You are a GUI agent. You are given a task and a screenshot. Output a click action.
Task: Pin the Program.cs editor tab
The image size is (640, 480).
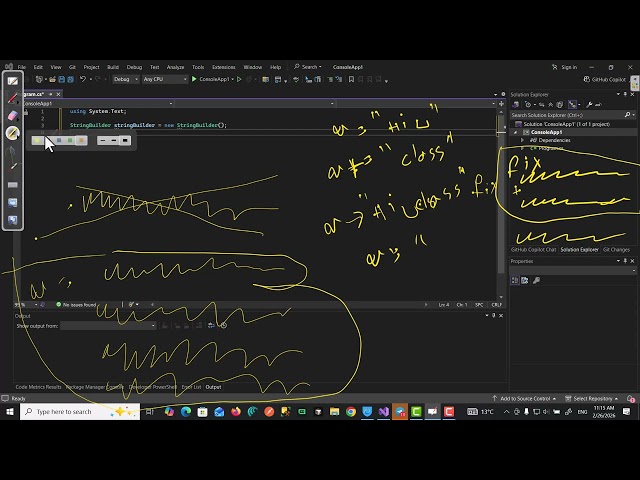click(51, 94)
